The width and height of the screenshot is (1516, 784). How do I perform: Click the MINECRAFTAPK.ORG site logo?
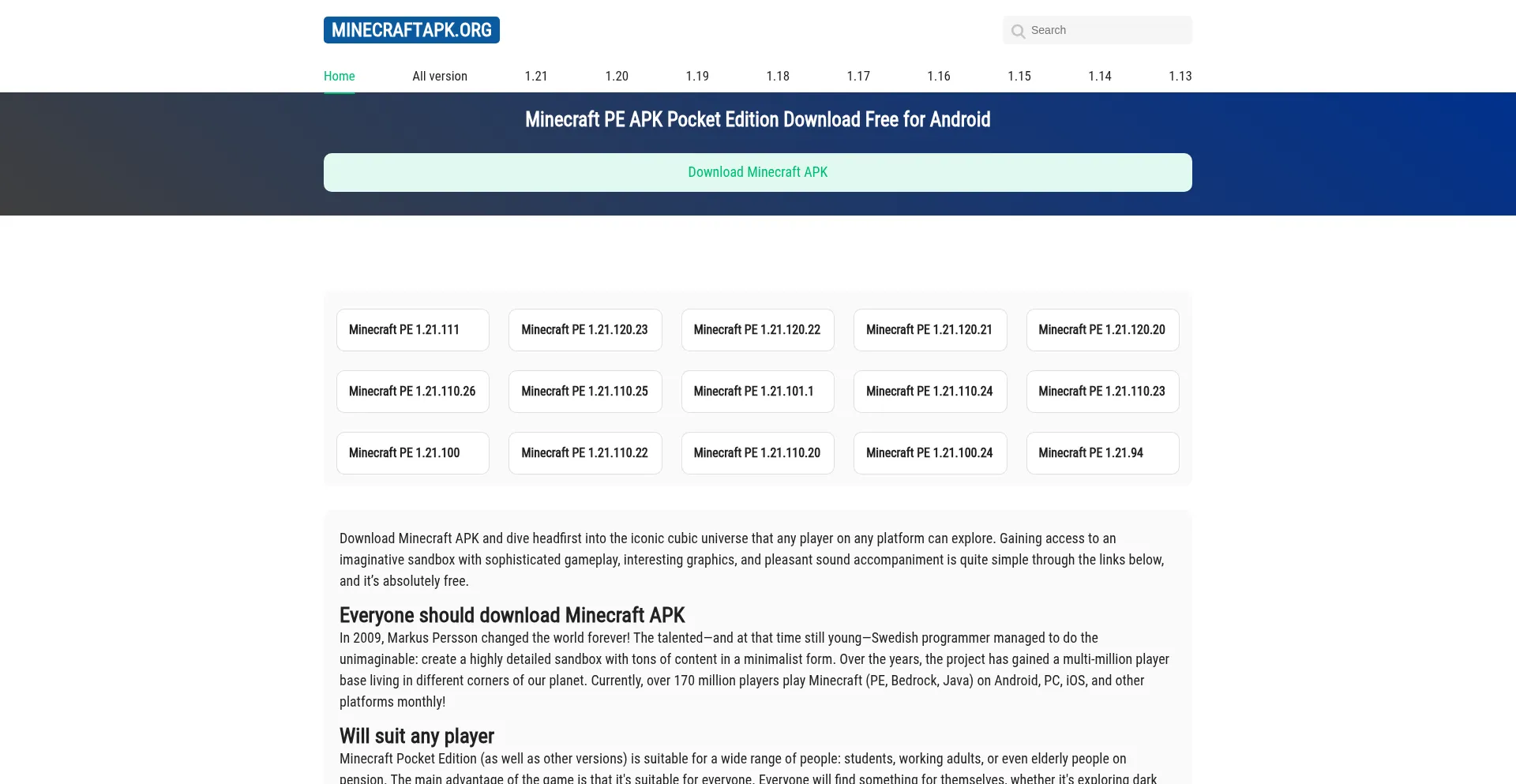pyautogui.click(x=411, y=30)
